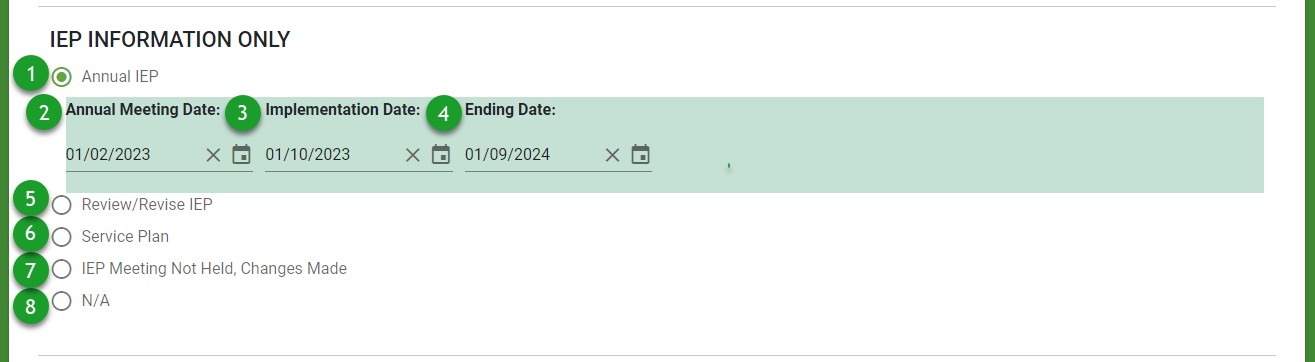Click the green badge numbered 4
Image resolution: width=1315 pixels, height=362 pixels.
(x=444, y=113)
